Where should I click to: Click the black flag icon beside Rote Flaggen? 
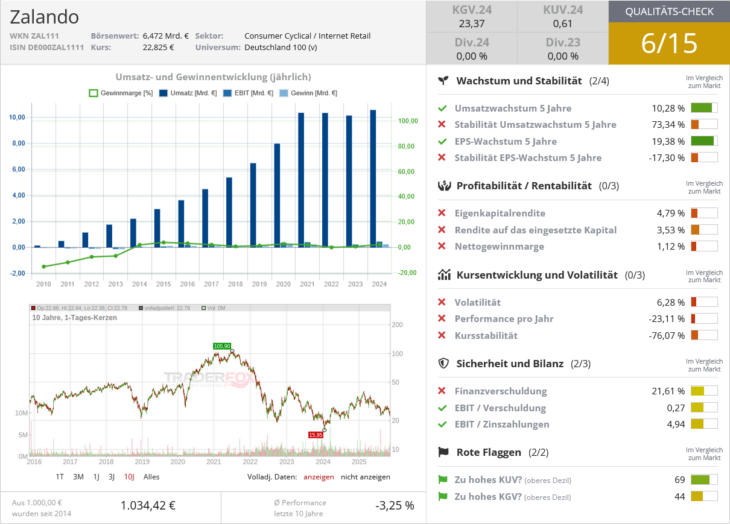(x=444, y=452)
